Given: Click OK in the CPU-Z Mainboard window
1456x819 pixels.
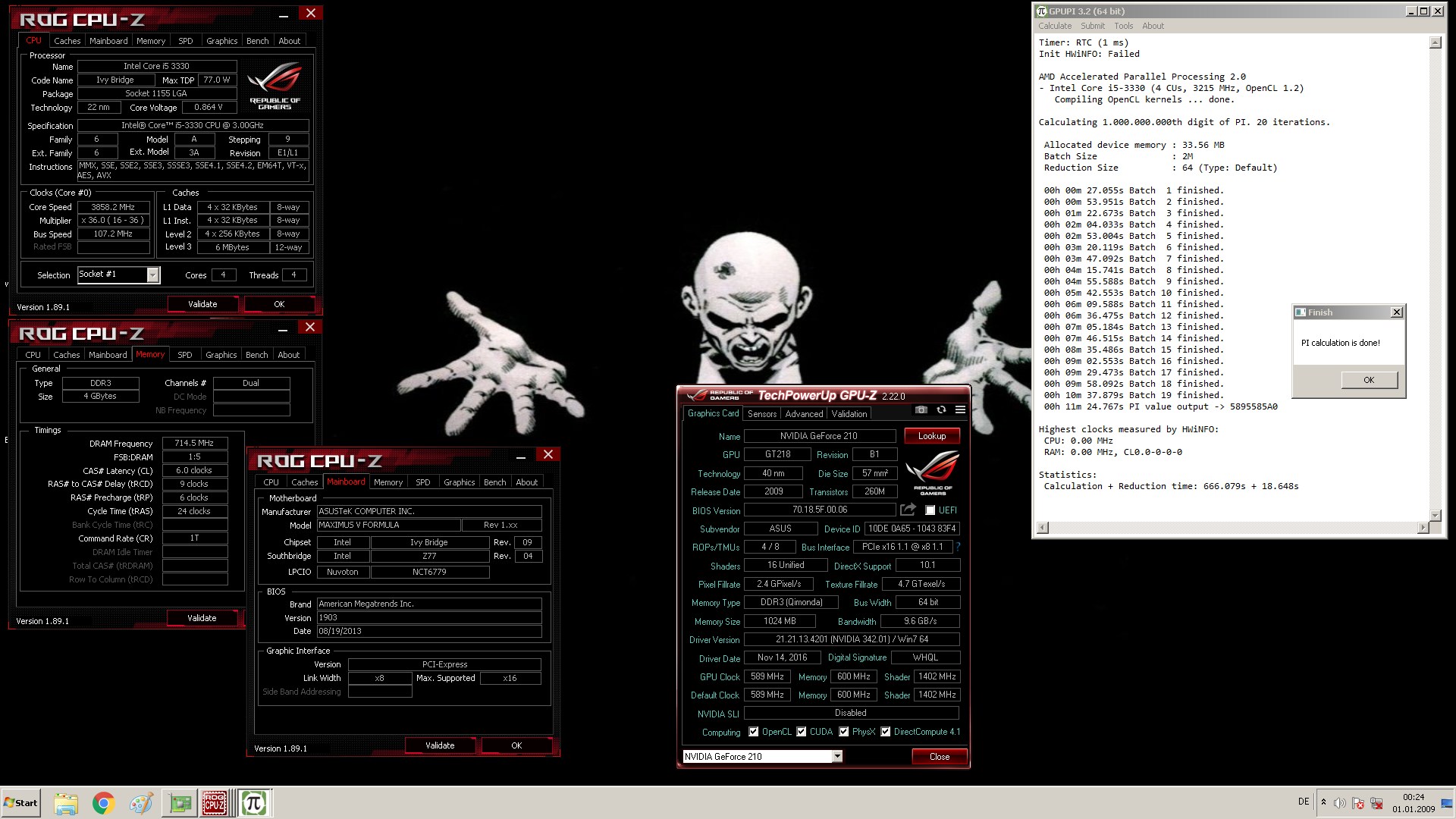Looking at the screenshot, I should pyautogui.click(x=516, y=745).
